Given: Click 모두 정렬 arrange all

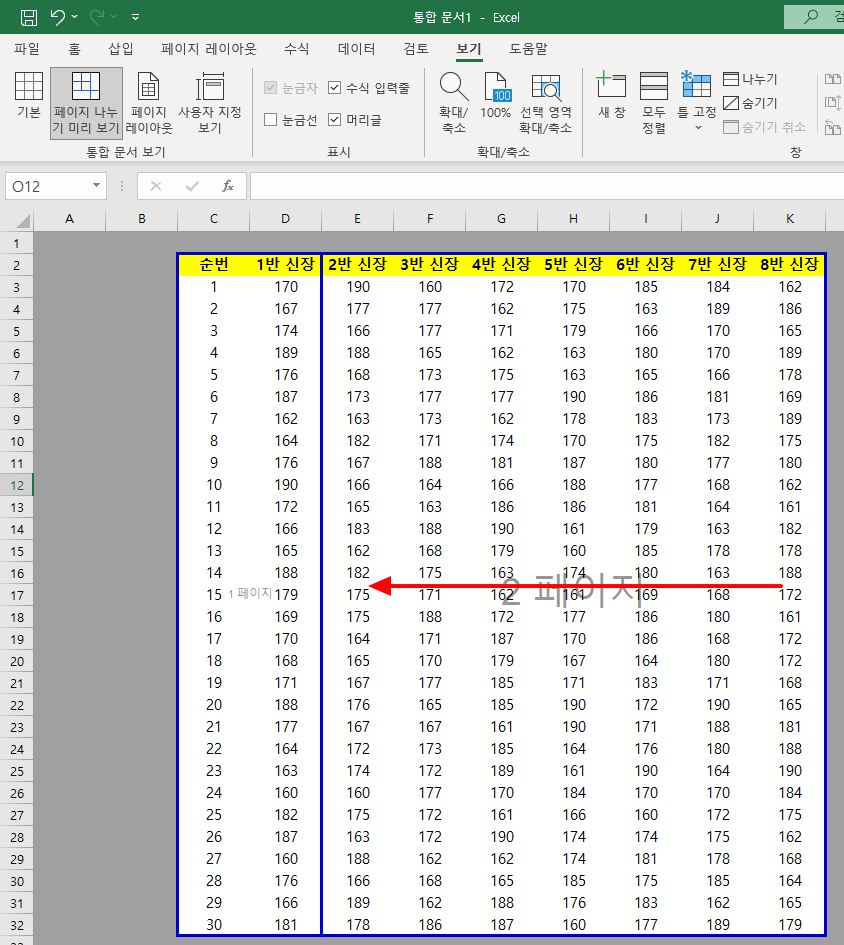Looking at the screenshot, I should pyautogui.click(x=653, y=103).
